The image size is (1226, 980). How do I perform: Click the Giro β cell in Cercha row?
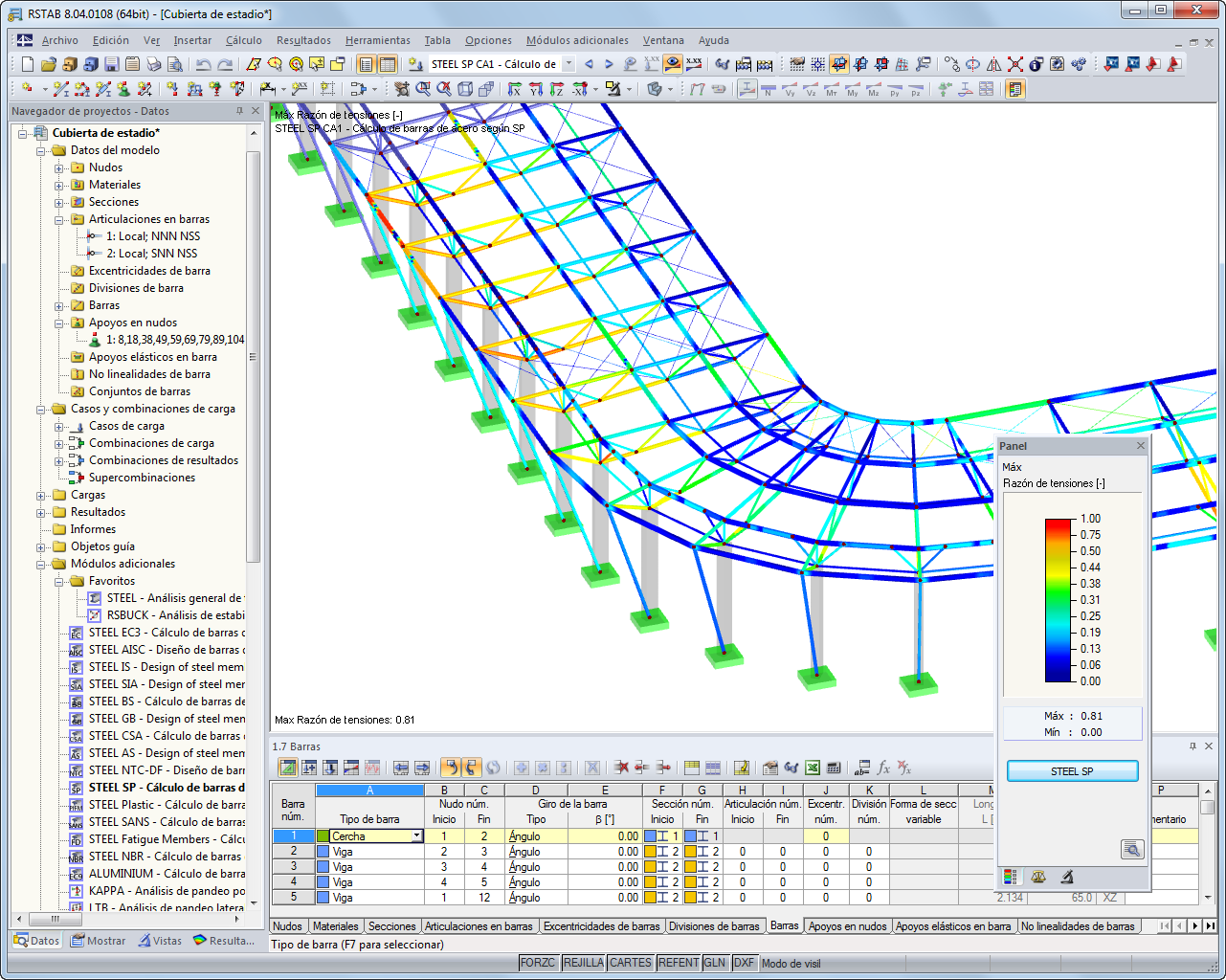[605, 836]
